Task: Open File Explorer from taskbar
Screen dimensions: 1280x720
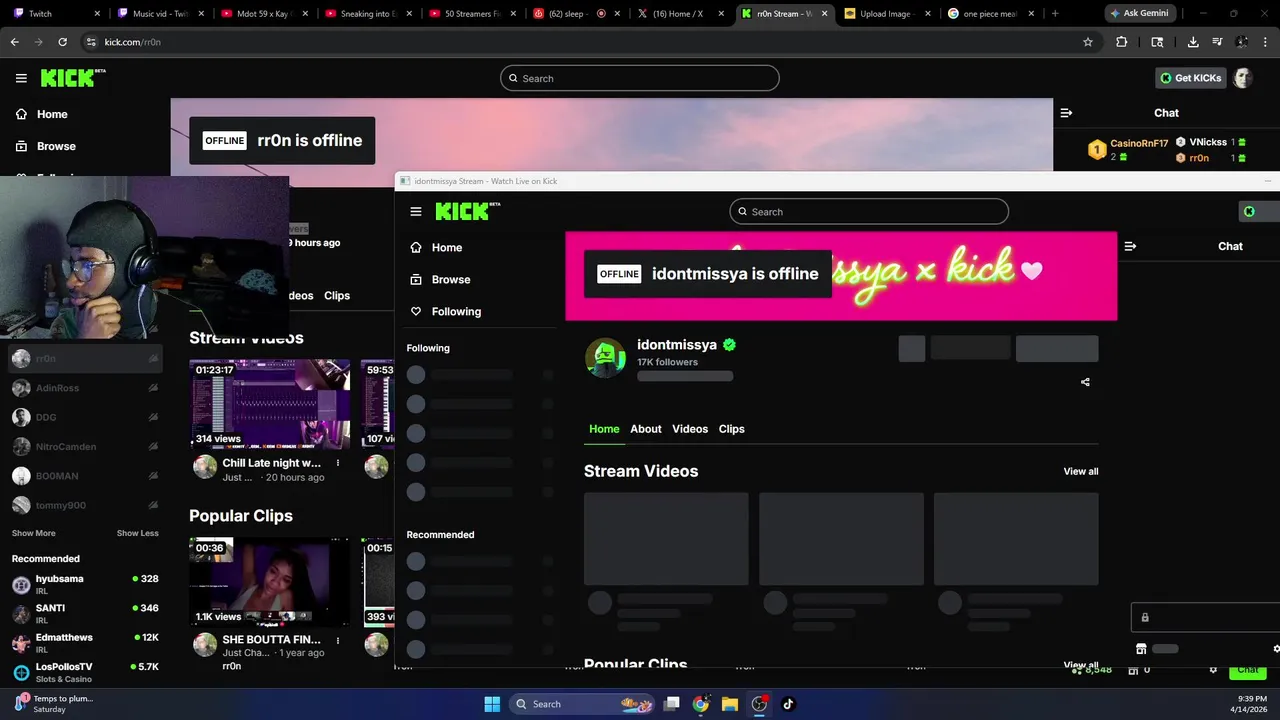Action: tap(730, 704)
